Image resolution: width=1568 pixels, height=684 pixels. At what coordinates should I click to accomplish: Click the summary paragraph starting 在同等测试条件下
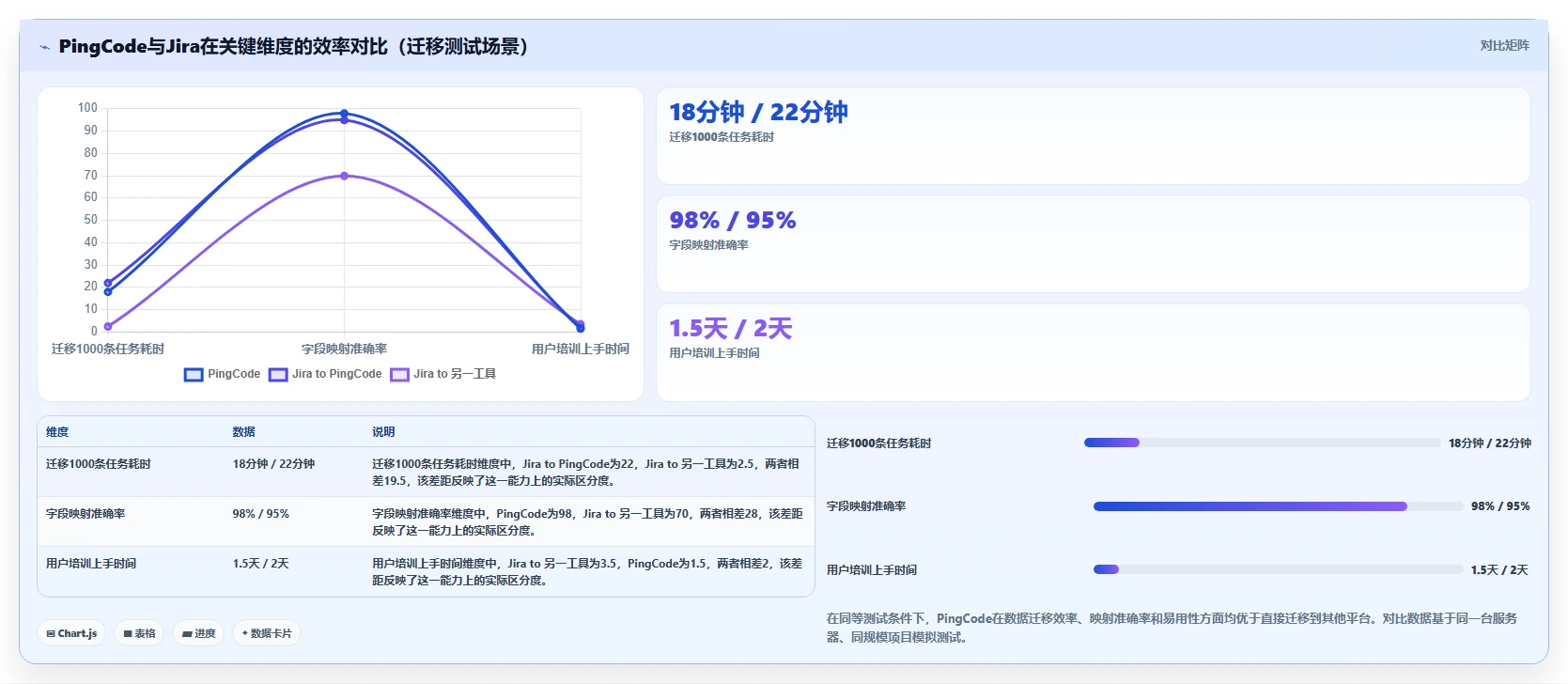point(1172,628)
